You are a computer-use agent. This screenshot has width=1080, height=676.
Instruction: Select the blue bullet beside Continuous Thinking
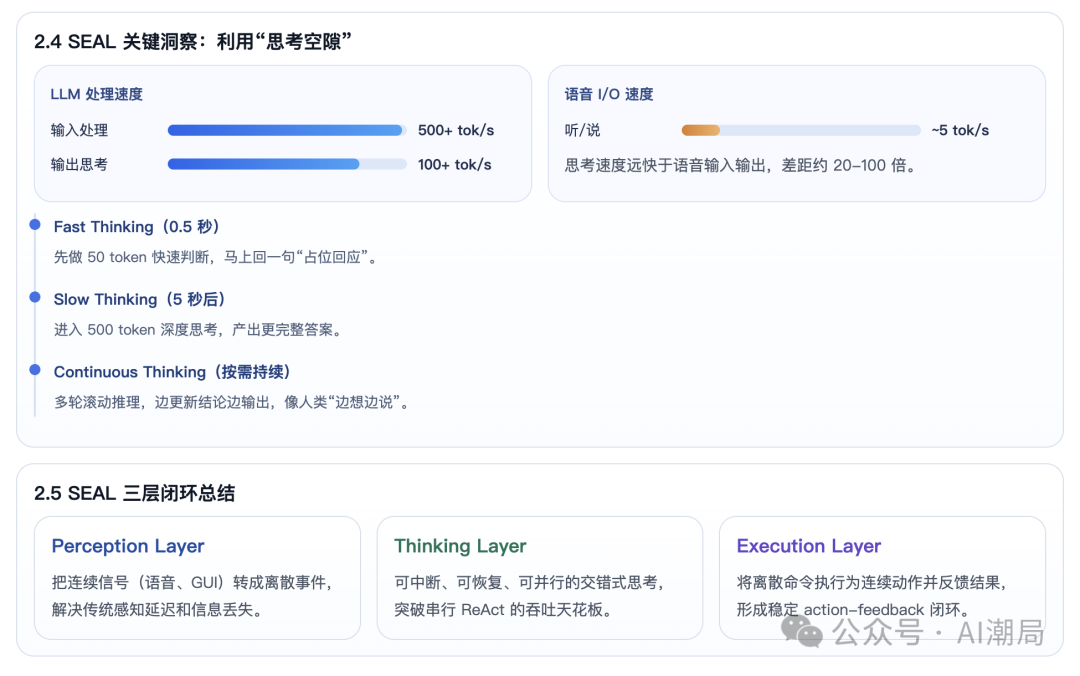point(36,370)
